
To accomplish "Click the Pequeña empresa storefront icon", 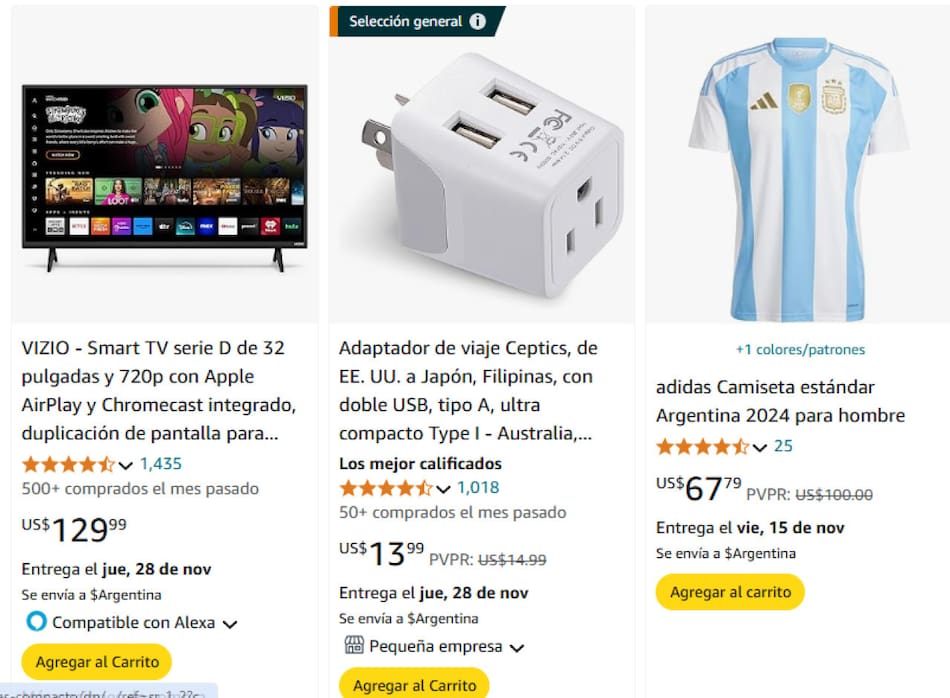I will tap(354, 645).
